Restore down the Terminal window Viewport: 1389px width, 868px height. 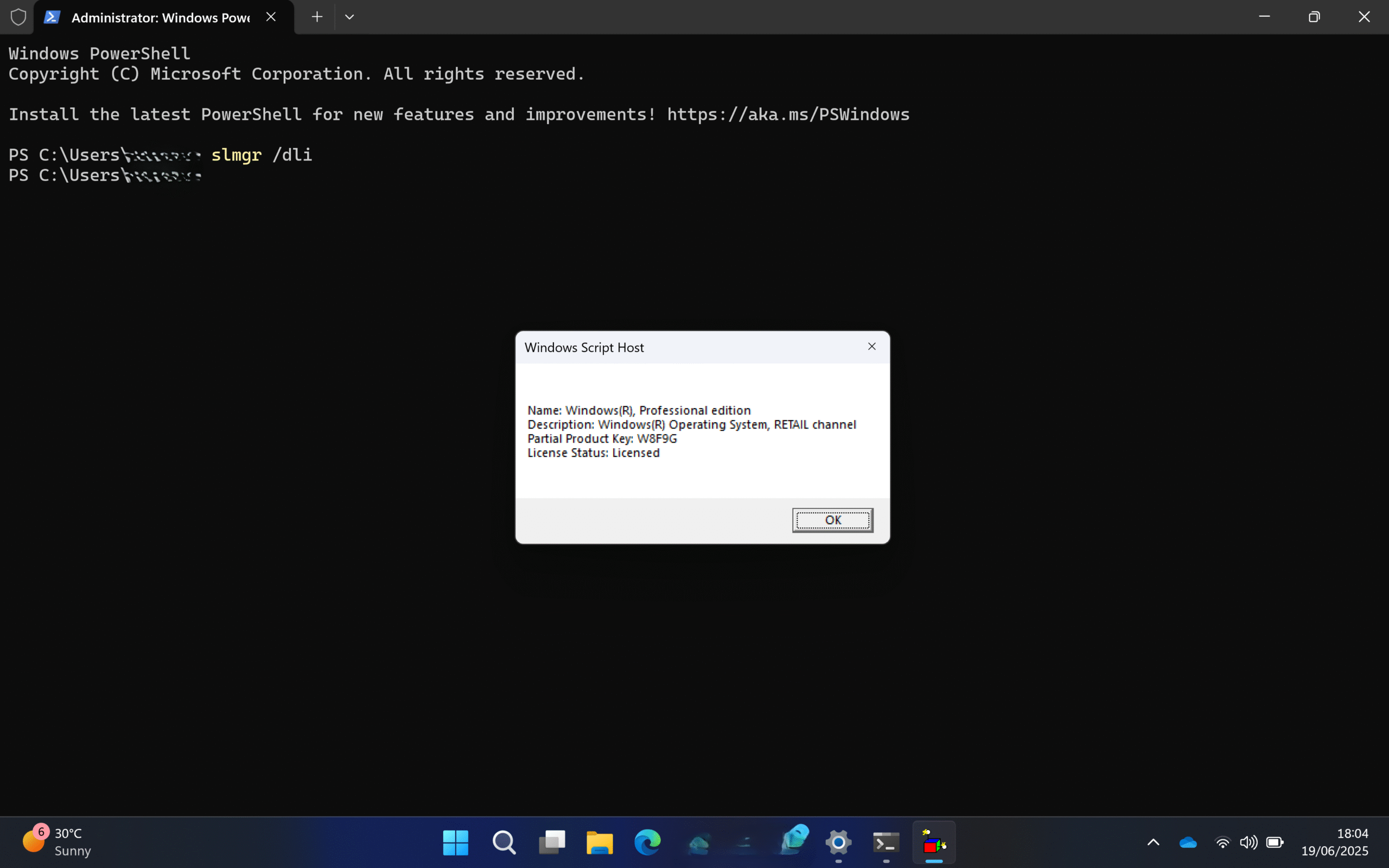point(1314,17)
